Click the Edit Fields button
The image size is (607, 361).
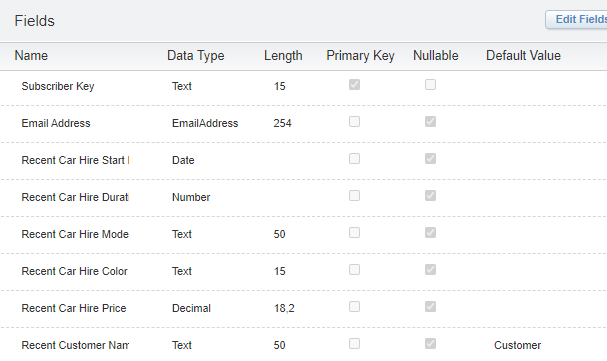(577, 19)
